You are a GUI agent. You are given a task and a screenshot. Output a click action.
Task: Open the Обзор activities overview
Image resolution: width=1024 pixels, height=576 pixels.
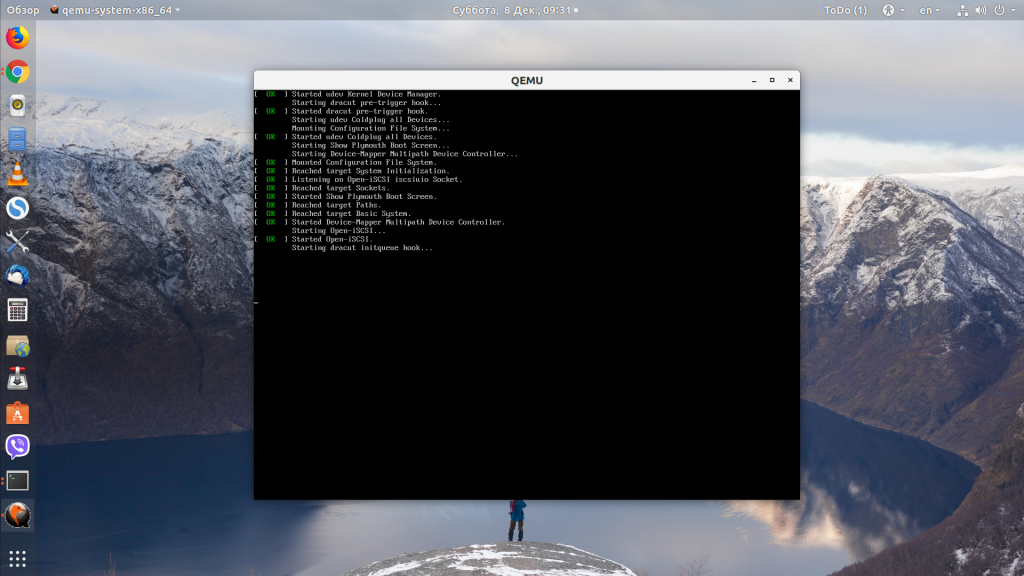tap(23, 10)
